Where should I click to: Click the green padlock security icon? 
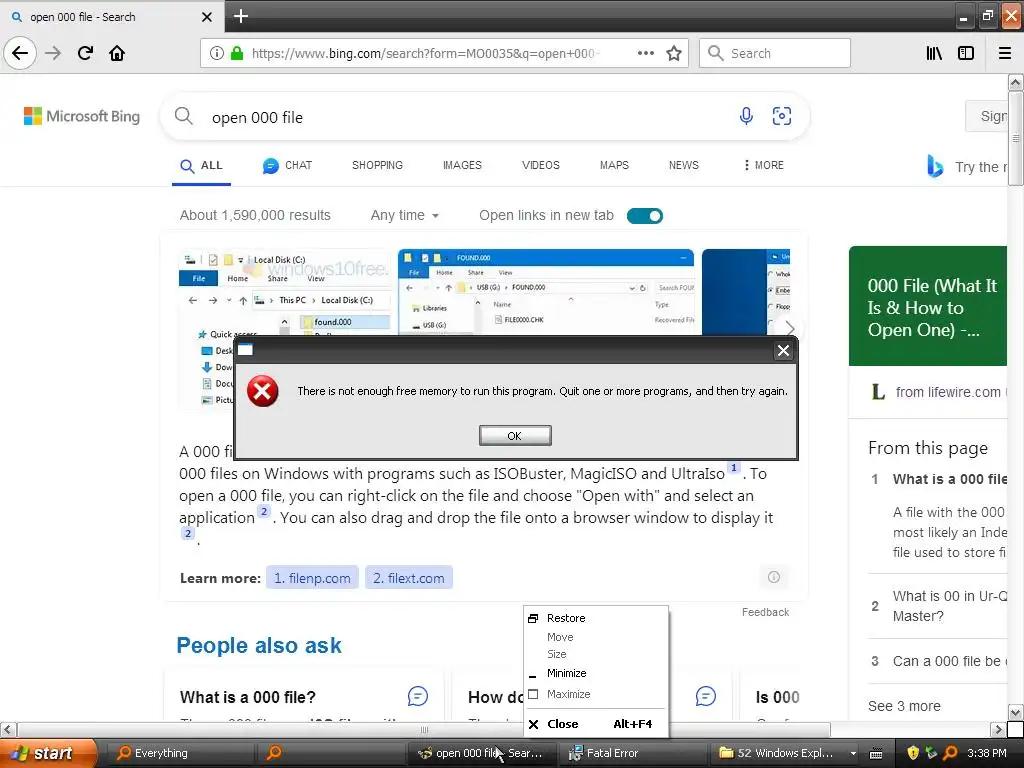click(237, 53)
